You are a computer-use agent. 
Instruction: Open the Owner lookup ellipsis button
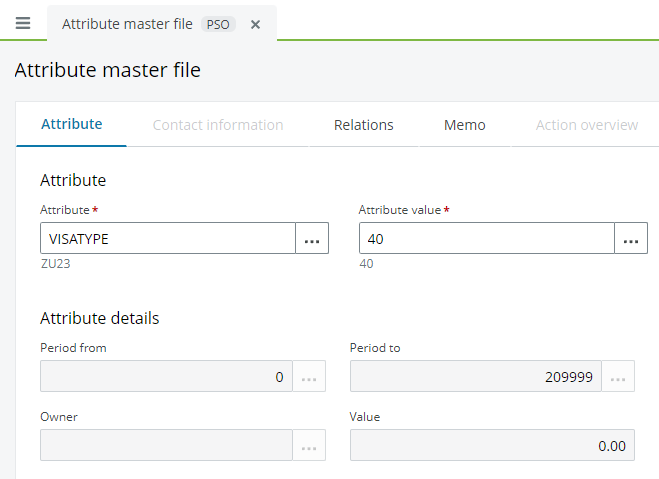pos(309,446)
